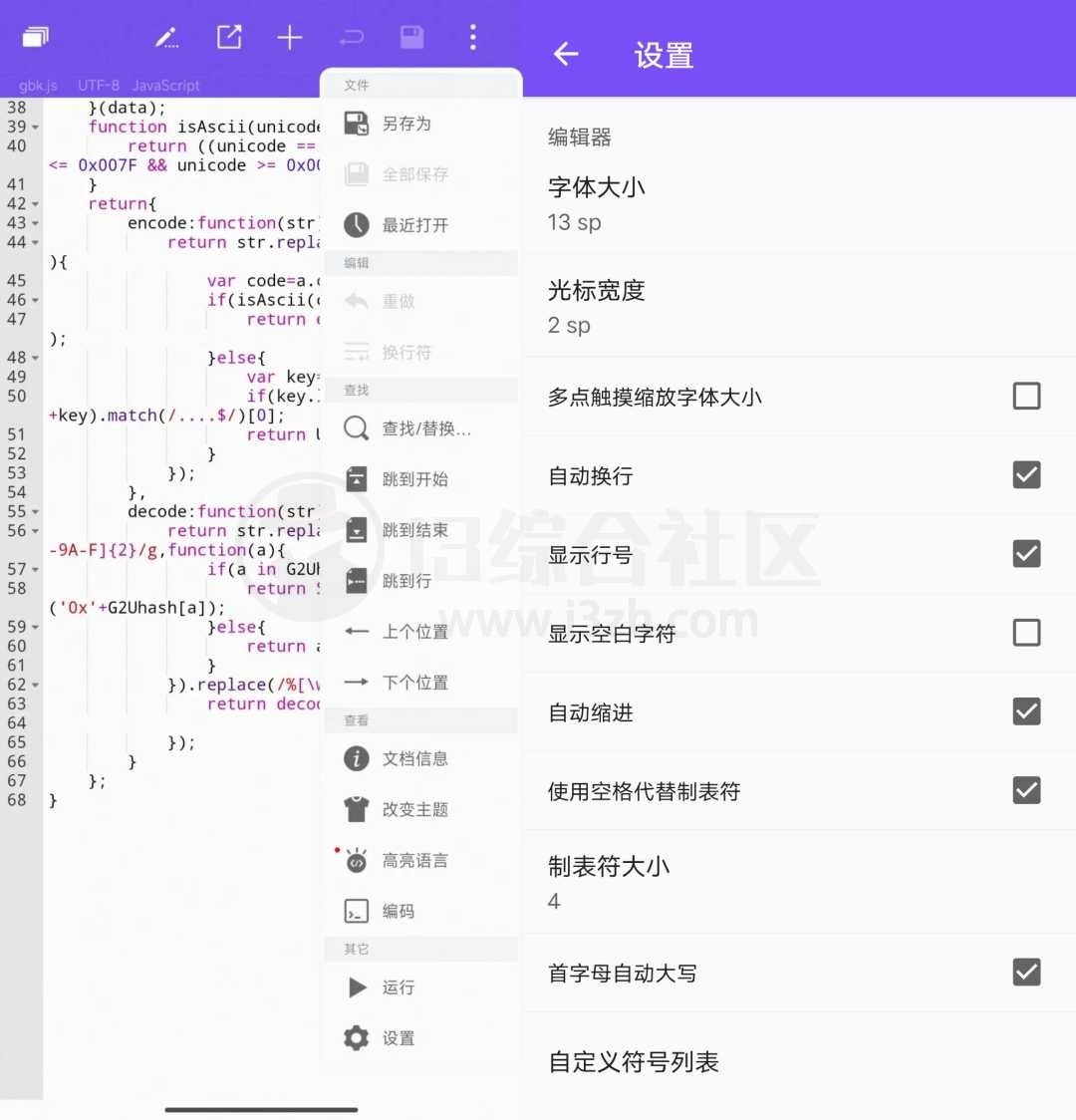1076x1120 pixels.
Task: Collapse code fold arrow at line 42
Action: 35,205
